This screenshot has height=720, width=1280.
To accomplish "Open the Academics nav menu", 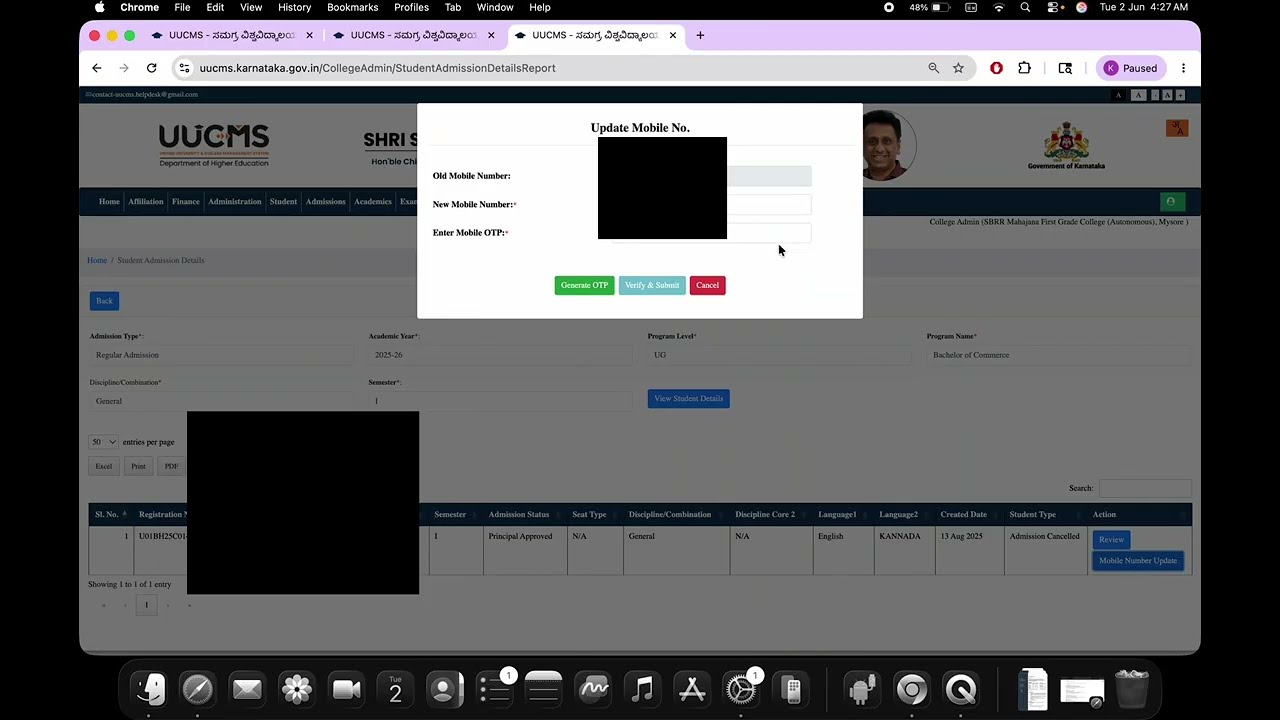I will click(x=372, y=202).
